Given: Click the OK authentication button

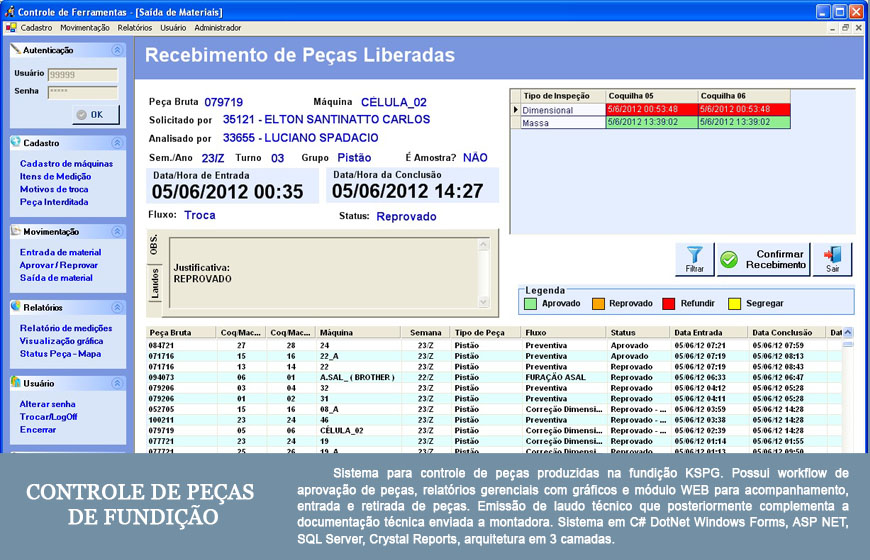Looking at the screenshot, I should coord(95,114).
